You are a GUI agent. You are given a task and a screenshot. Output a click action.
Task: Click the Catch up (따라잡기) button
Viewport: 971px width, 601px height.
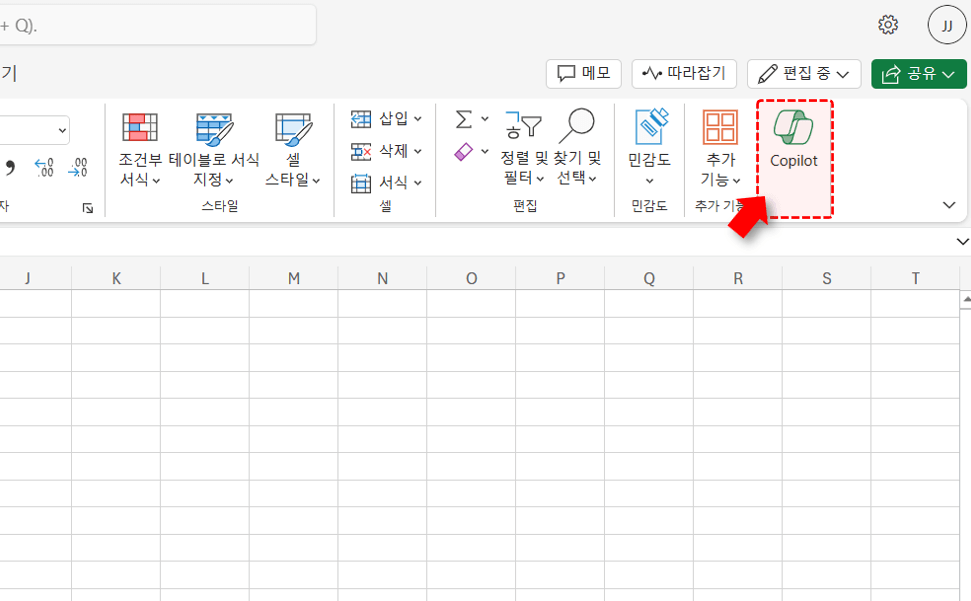point(684,74)
